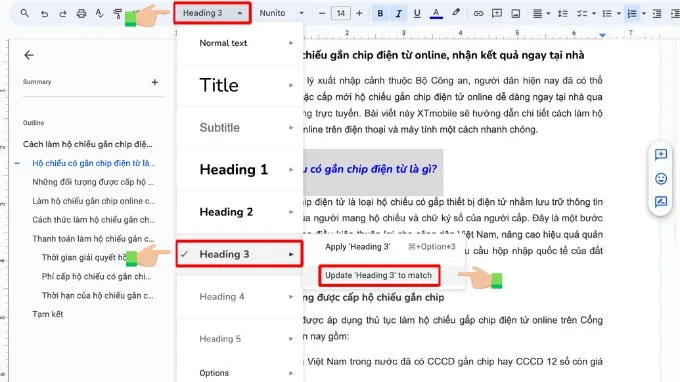The image size is (680, 382).
Task: Select the Paint format roller icon
Action: [x=118, y=13]
